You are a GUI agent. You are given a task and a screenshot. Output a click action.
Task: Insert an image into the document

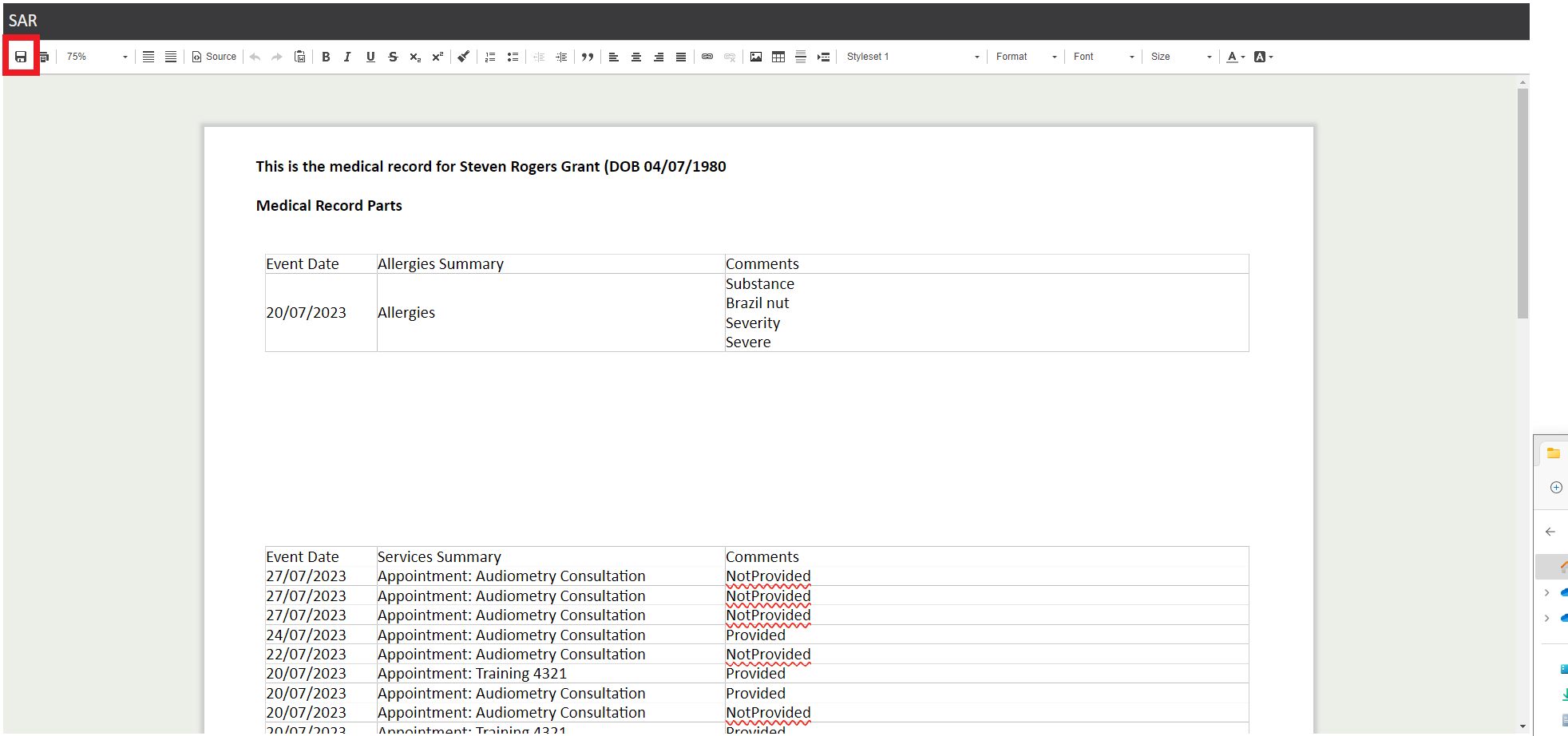tap(755, 56)
